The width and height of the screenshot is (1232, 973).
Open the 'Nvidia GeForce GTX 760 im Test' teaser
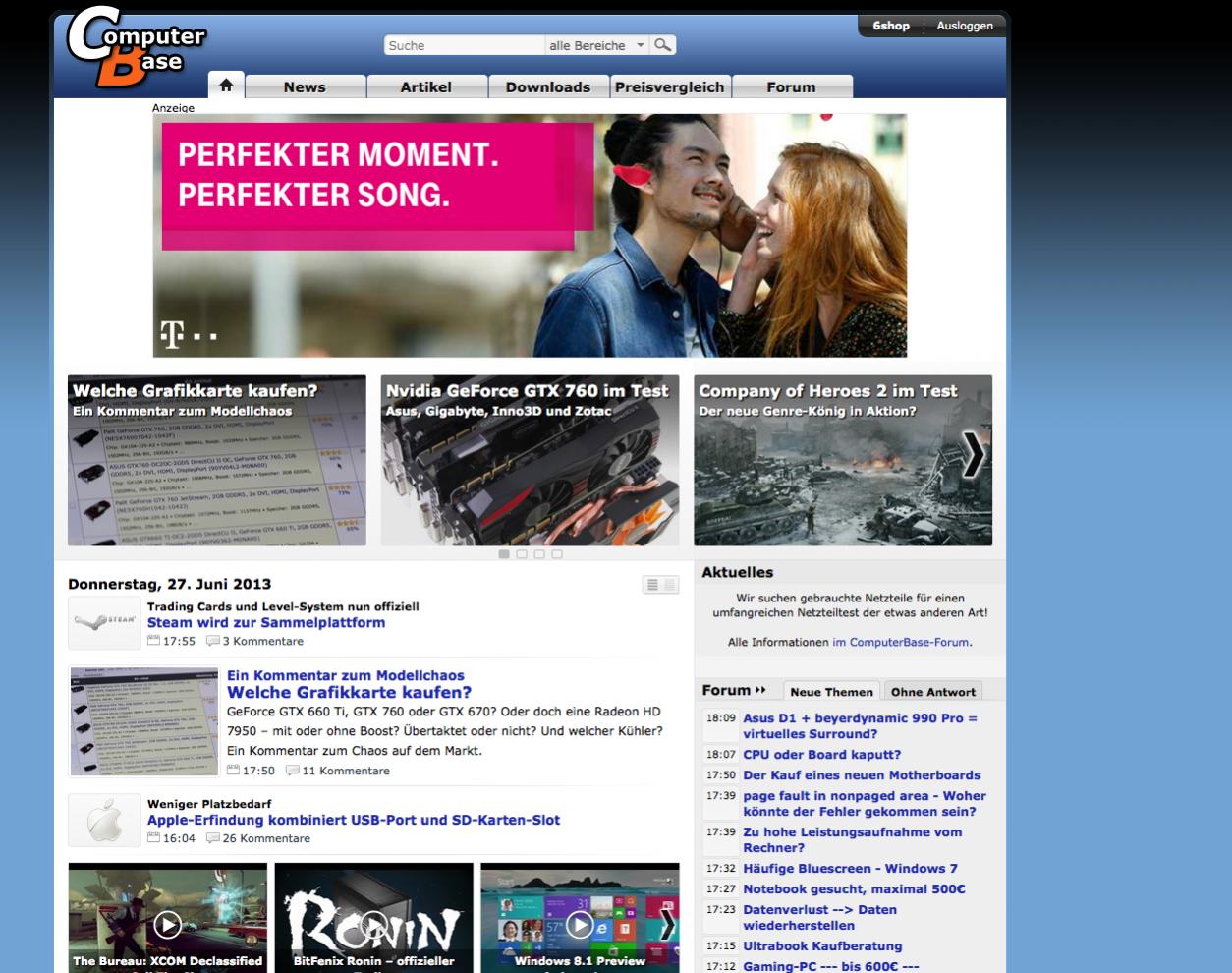530,460
